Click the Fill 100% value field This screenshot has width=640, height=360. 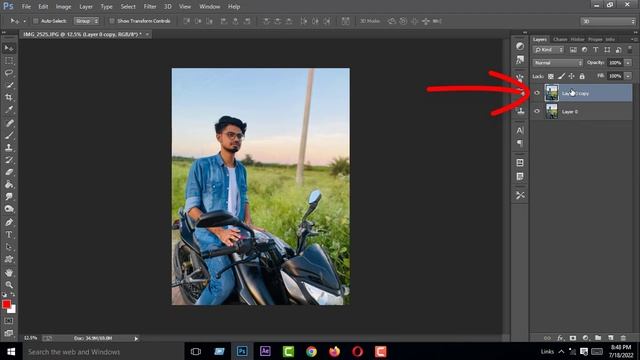(x=615, y=76)
